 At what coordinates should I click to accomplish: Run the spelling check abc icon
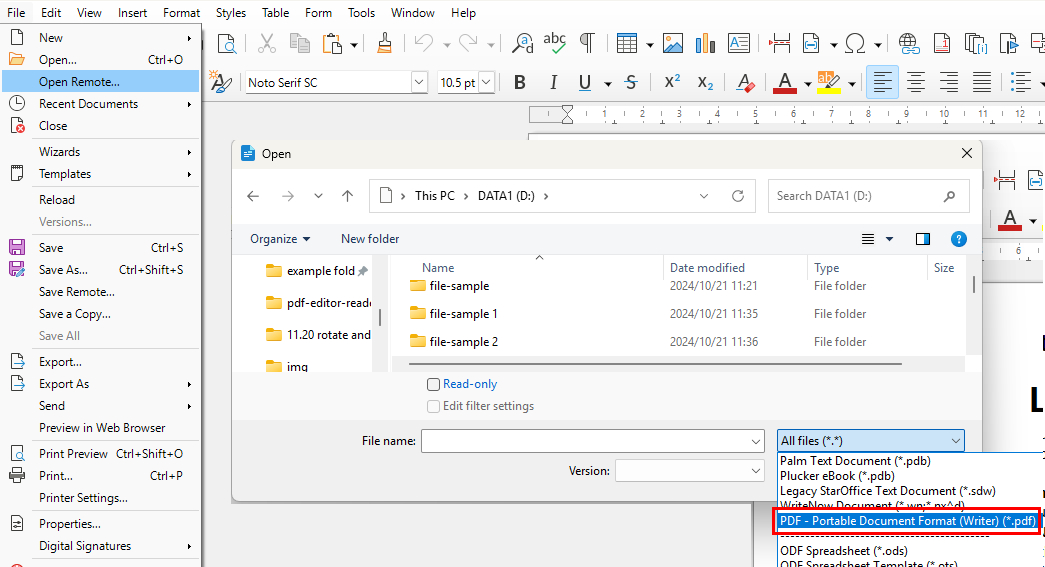pos(554,44)
